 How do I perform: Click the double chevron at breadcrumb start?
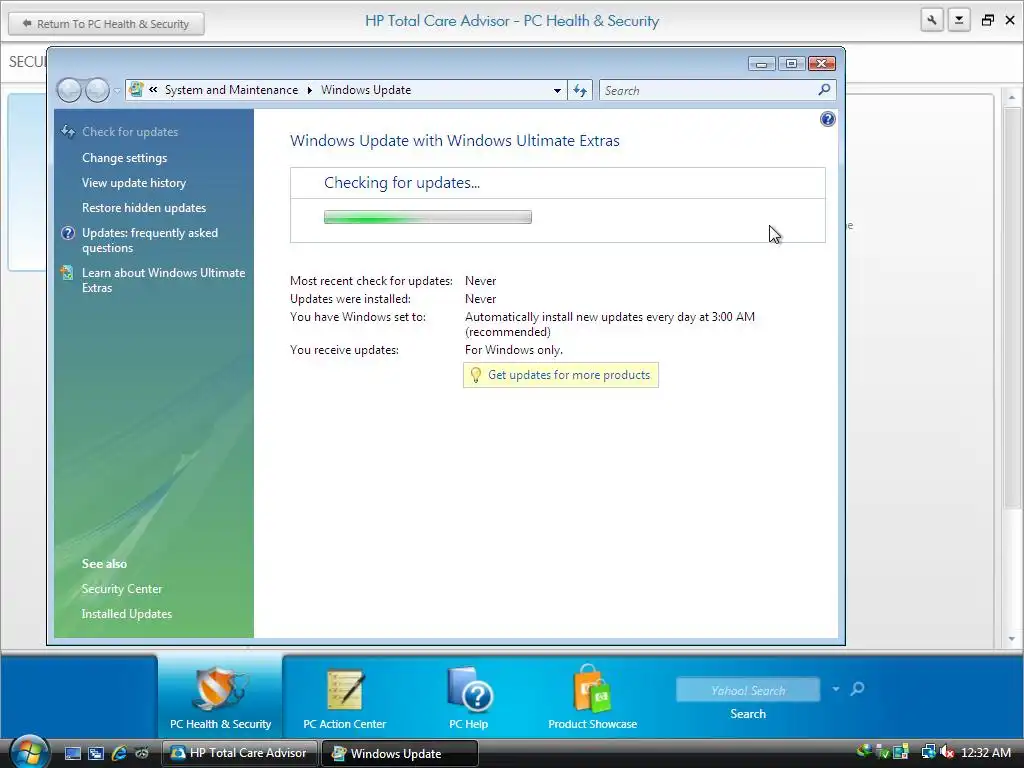coord(153,90)
